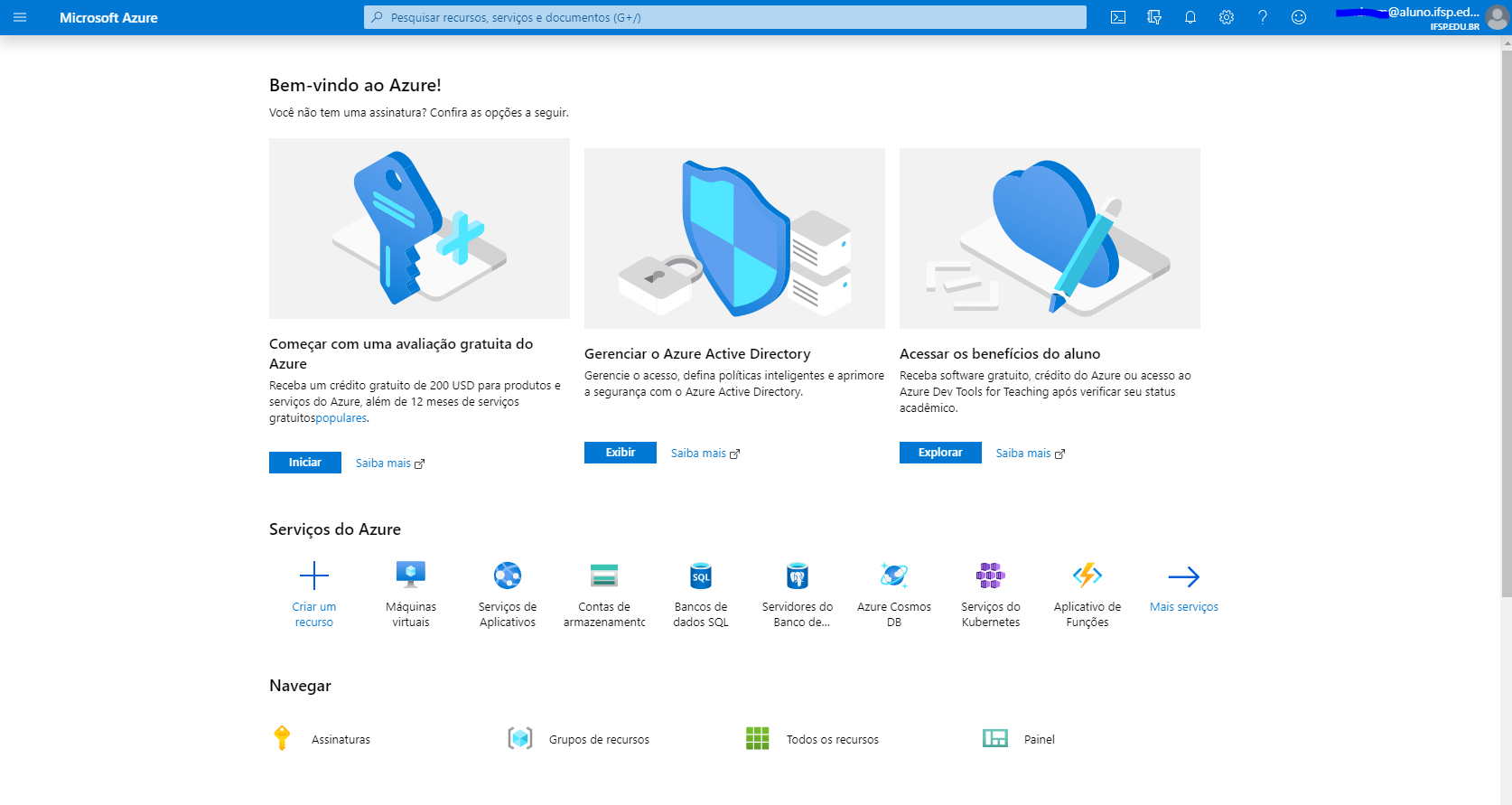Focus the Pesquisar recursos search field
The image size is (1512, 805).
[725, 17]
